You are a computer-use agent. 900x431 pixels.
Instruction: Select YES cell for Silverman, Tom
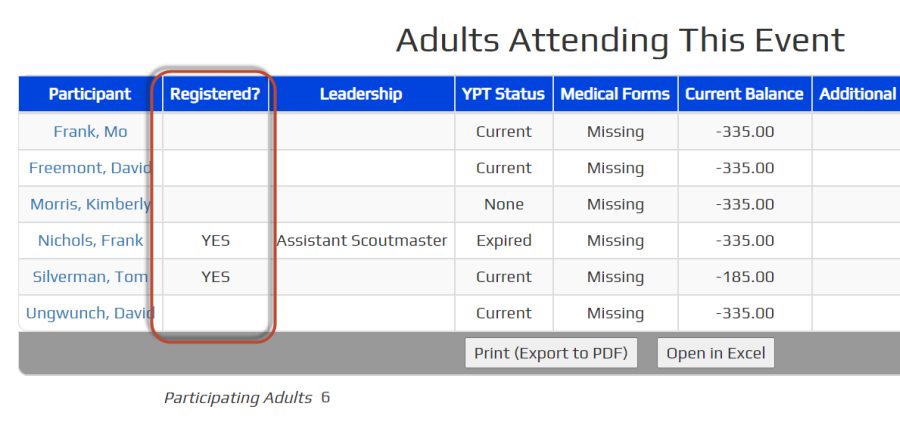coord(215,277)
